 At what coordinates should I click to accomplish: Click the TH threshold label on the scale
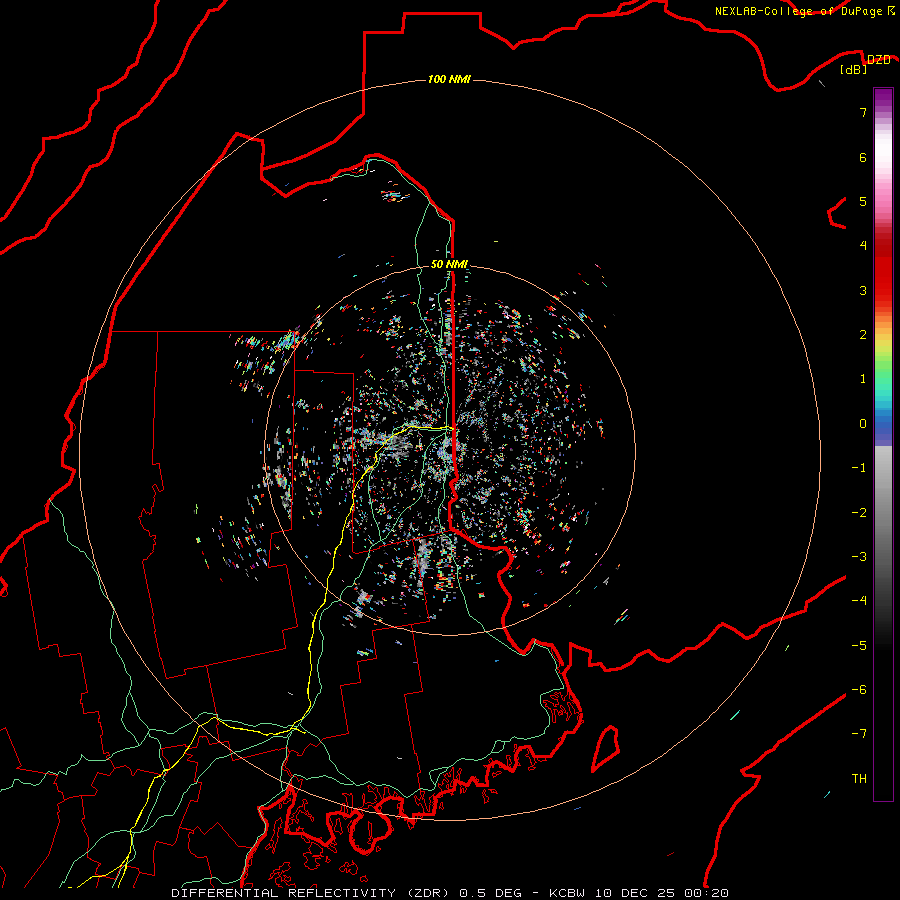[x=859, y=779]
